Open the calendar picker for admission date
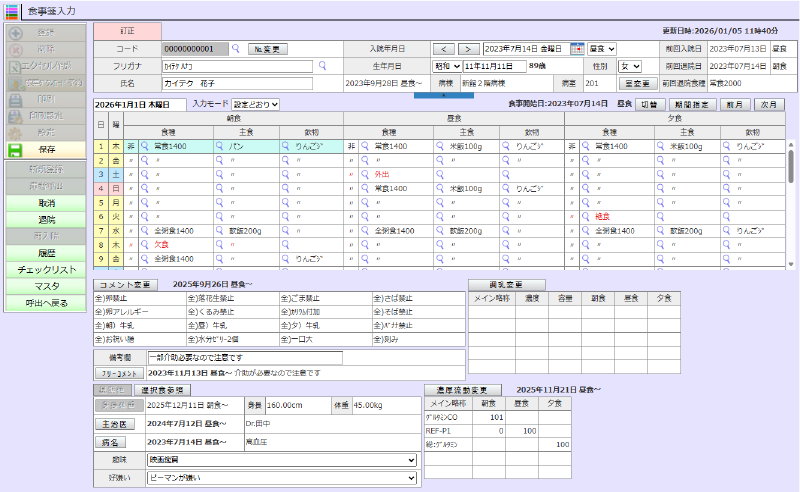The width and height of the screenshot is (800, 492). point(577,48)
